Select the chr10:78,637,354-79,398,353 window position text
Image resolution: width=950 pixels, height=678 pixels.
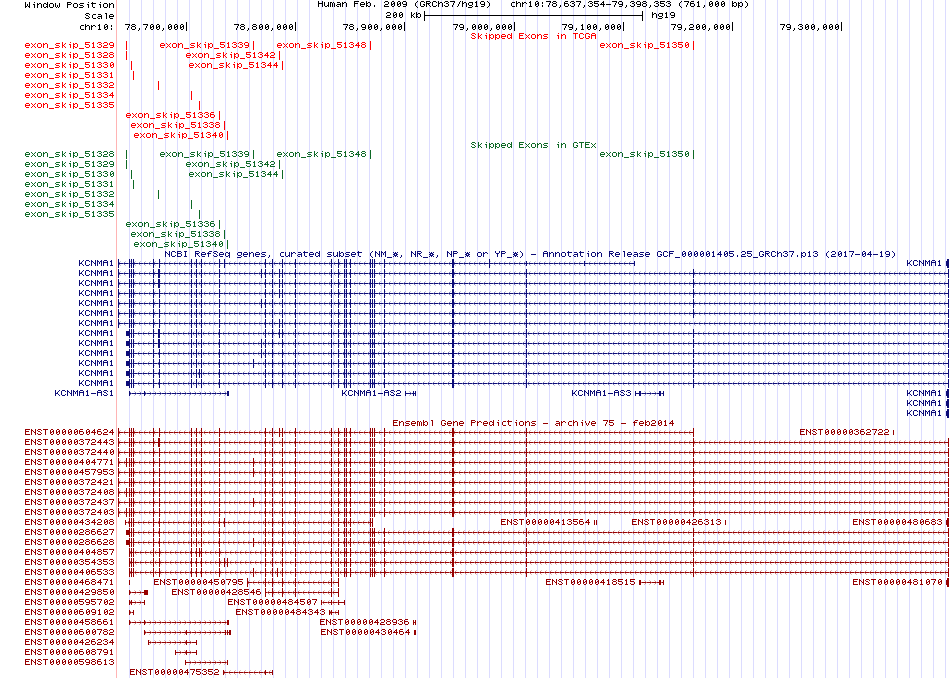pyautogui.click(x=629, y=4)
